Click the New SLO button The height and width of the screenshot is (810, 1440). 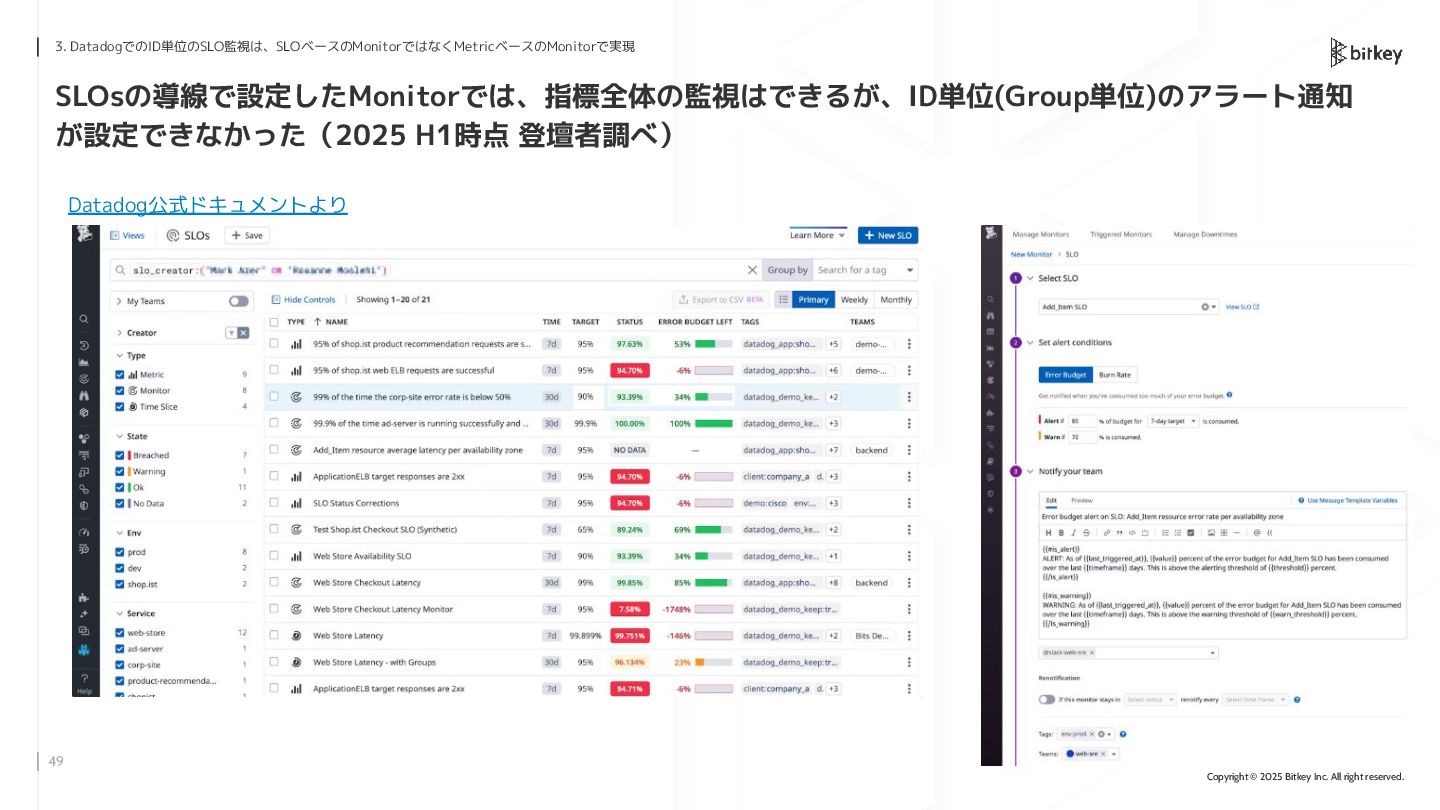[x=887, y=235]
